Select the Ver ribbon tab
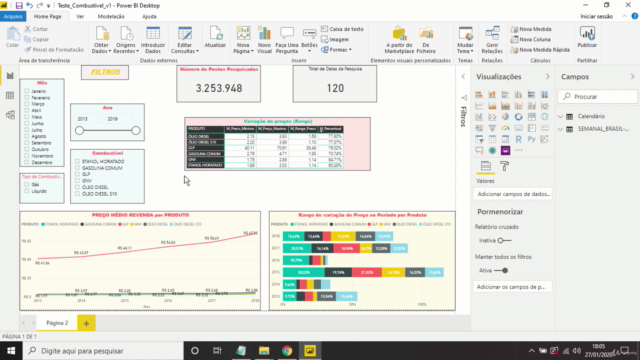 click(x=80, y=16)
